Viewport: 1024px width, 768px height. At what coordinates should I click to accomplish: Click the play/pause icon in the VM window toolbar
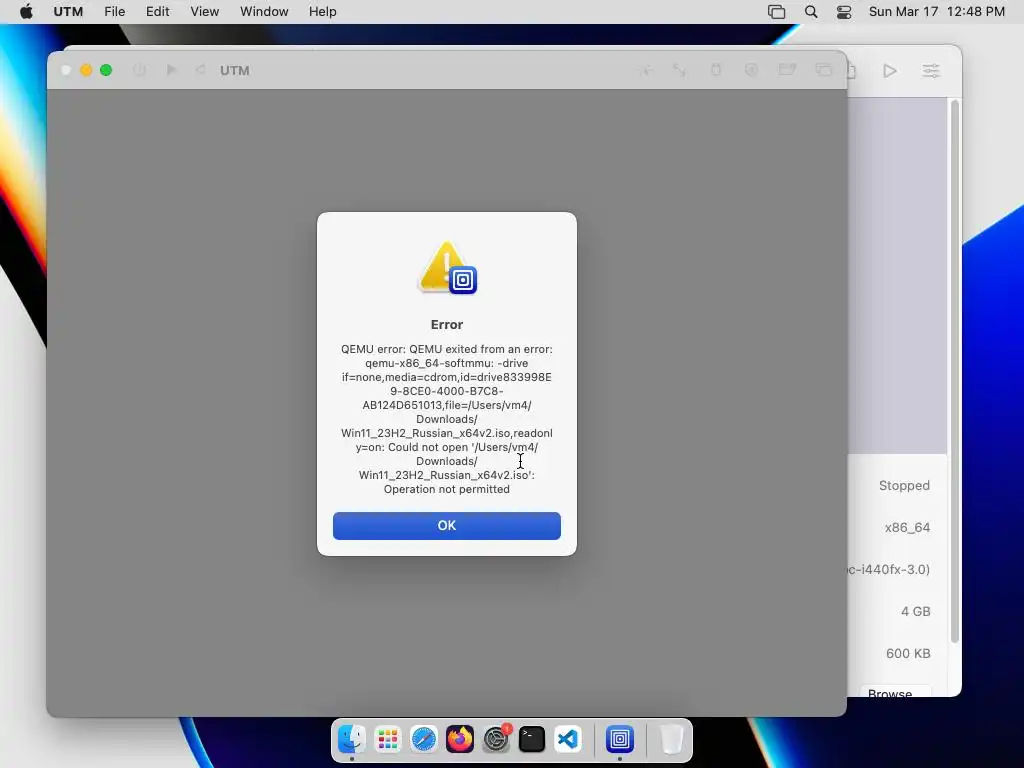(171, 70)
